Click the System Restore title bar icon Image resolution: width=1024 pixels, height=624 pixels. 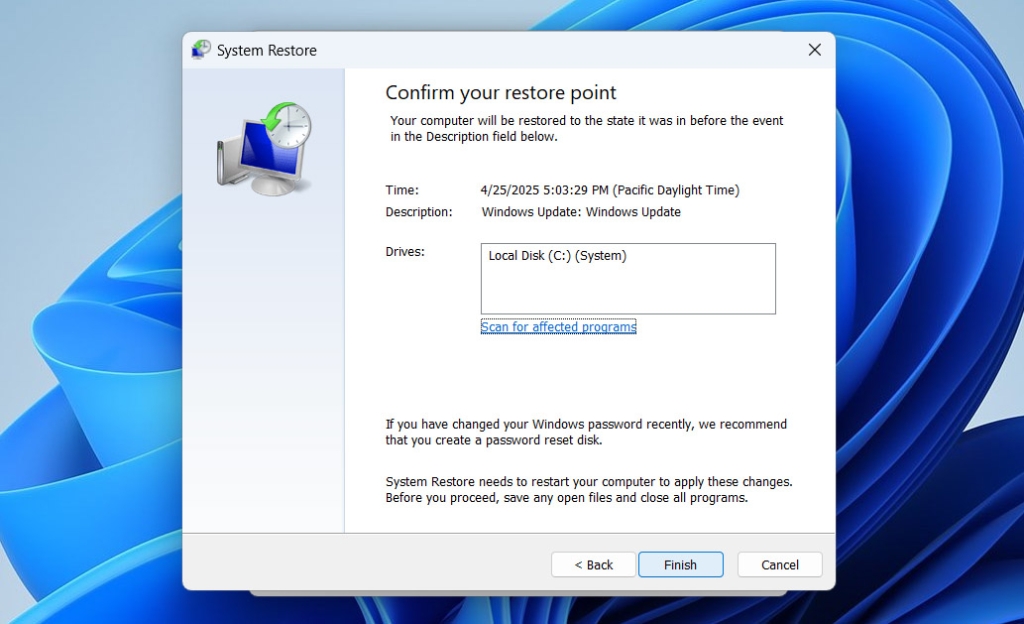(x=199, y=49)
